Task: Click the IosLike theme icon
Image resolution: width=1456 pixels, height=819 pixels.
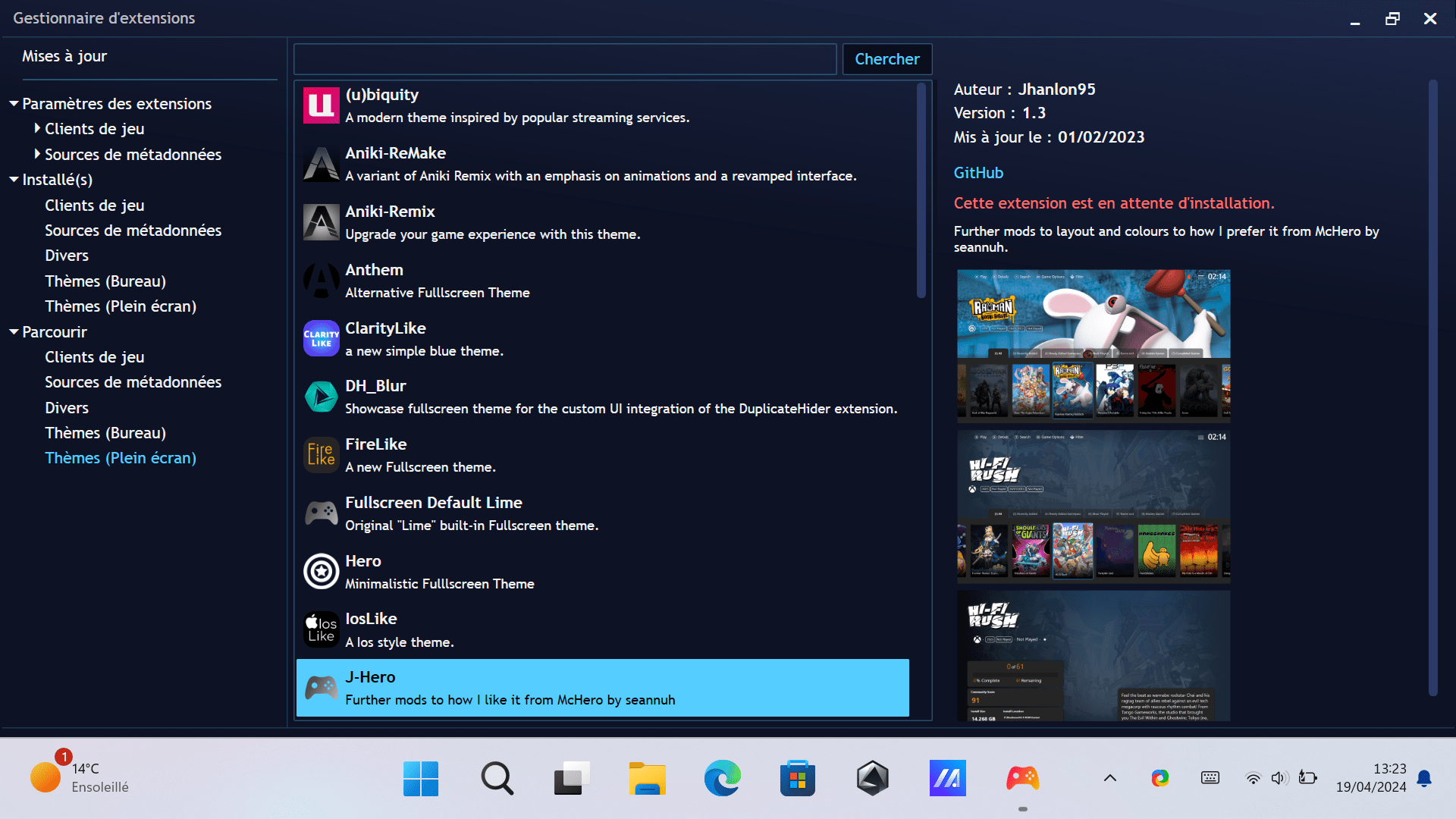Action: [321, 629]
